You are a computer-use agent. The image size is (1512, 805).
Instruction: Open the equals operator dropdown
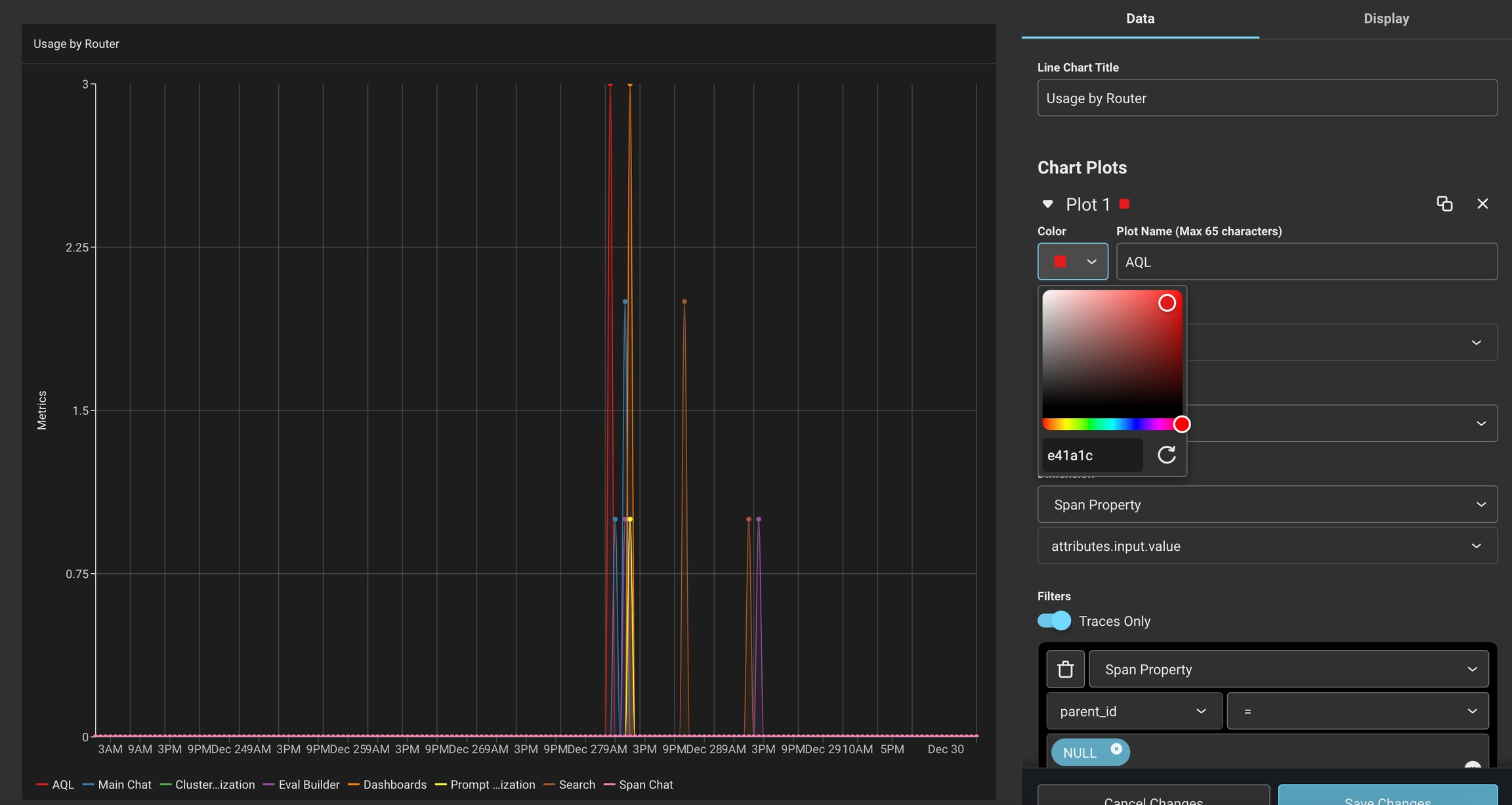point(1356,711)
